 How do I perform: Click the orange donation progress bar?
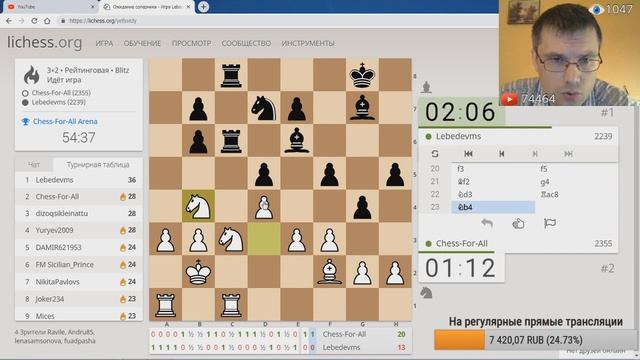[x=459, y=340]
